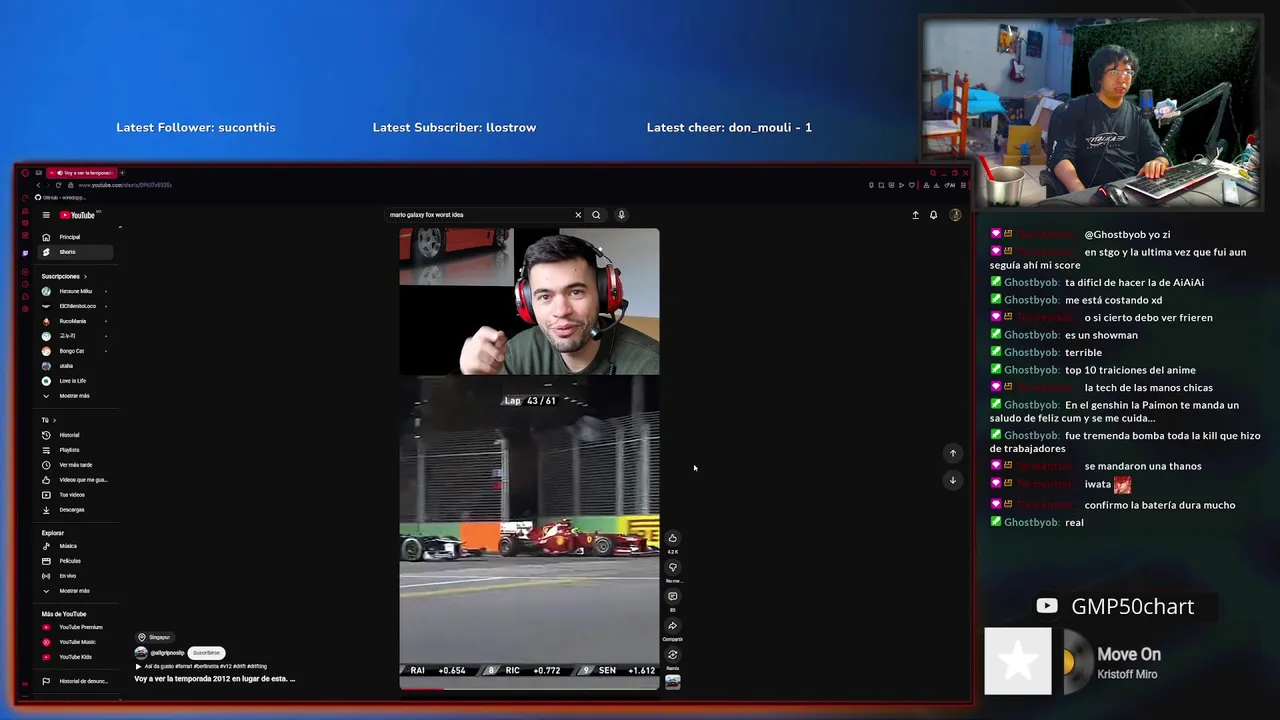This screenshot has height=720, width=1280.
Task: Open the Create upload icon
Action: (x=915, y=215)
